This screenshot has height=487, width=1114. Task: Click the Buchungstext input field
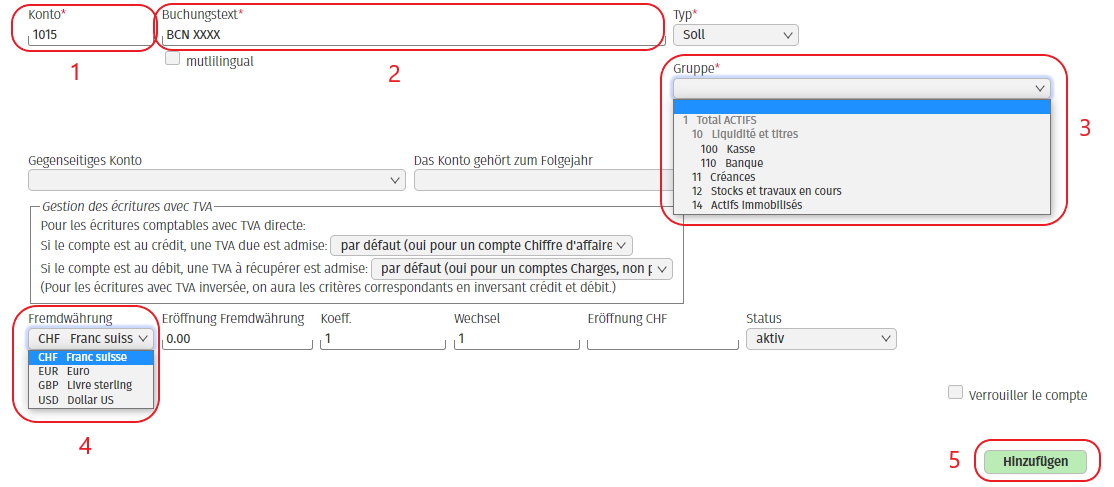click(x=410, y=35)
